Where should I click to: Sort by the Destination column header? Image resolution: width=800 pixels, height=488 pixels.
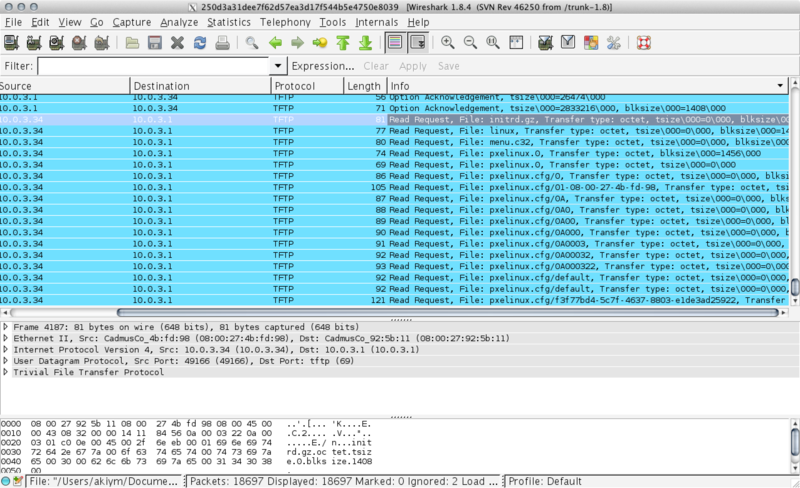pos(200,86)
